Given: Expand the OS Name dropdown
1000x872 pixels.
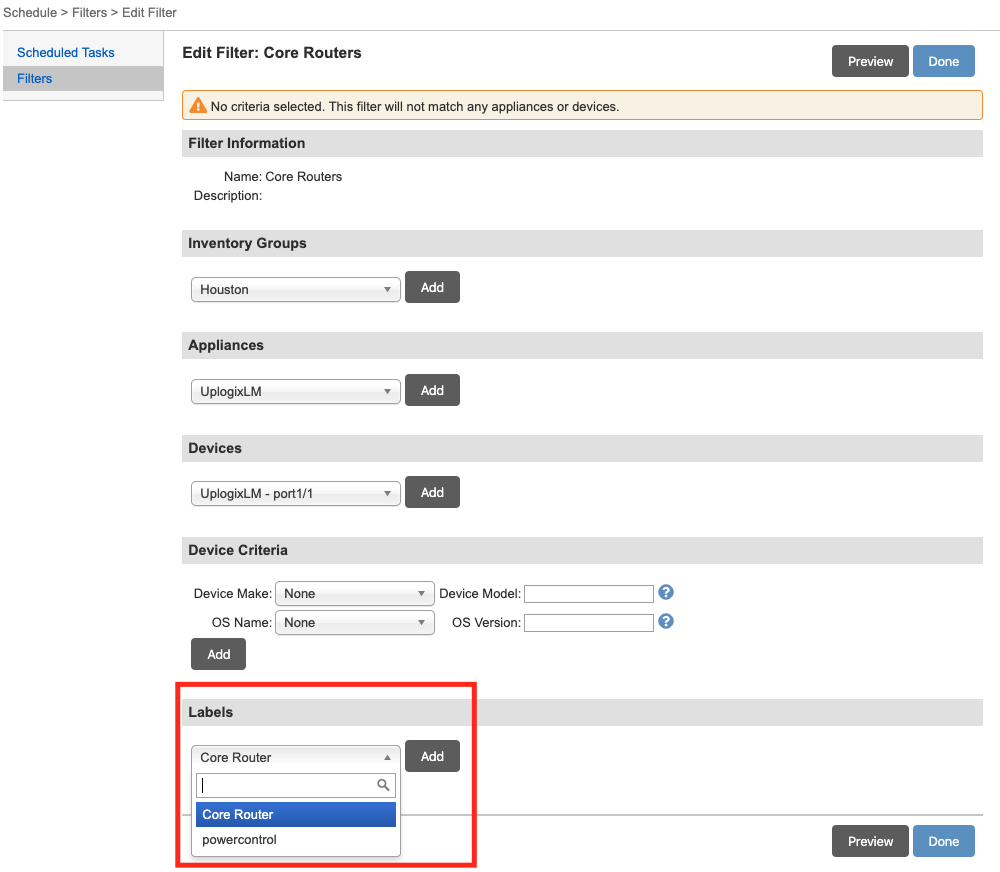Looking at the screenshot, I should pos(354,622).
